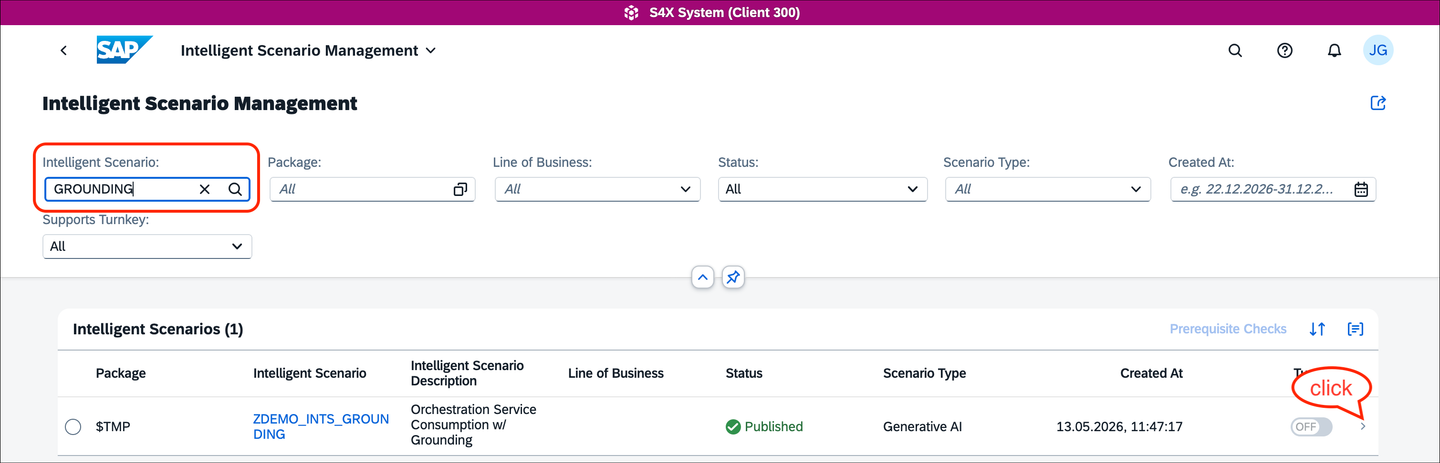This screenshot has width=1440, height=463.
Task: Collapse the filter header
Action: click(x=703, y=277)
